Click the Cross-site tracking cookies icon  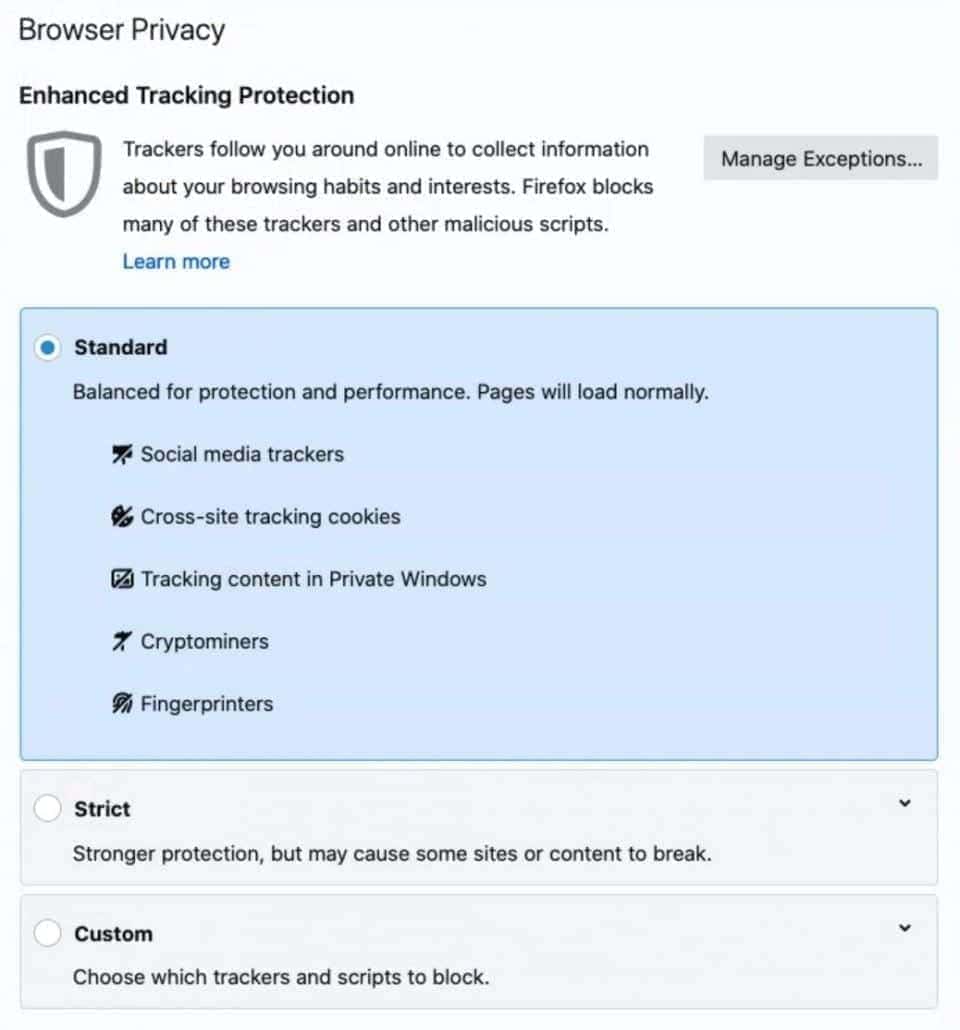tap(122, 516)
